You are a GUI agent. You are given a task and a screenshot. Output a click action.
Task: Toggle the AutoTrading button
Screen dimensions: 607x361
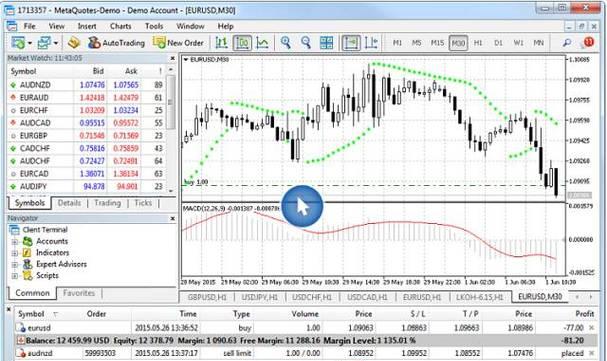tap(116, 43)
